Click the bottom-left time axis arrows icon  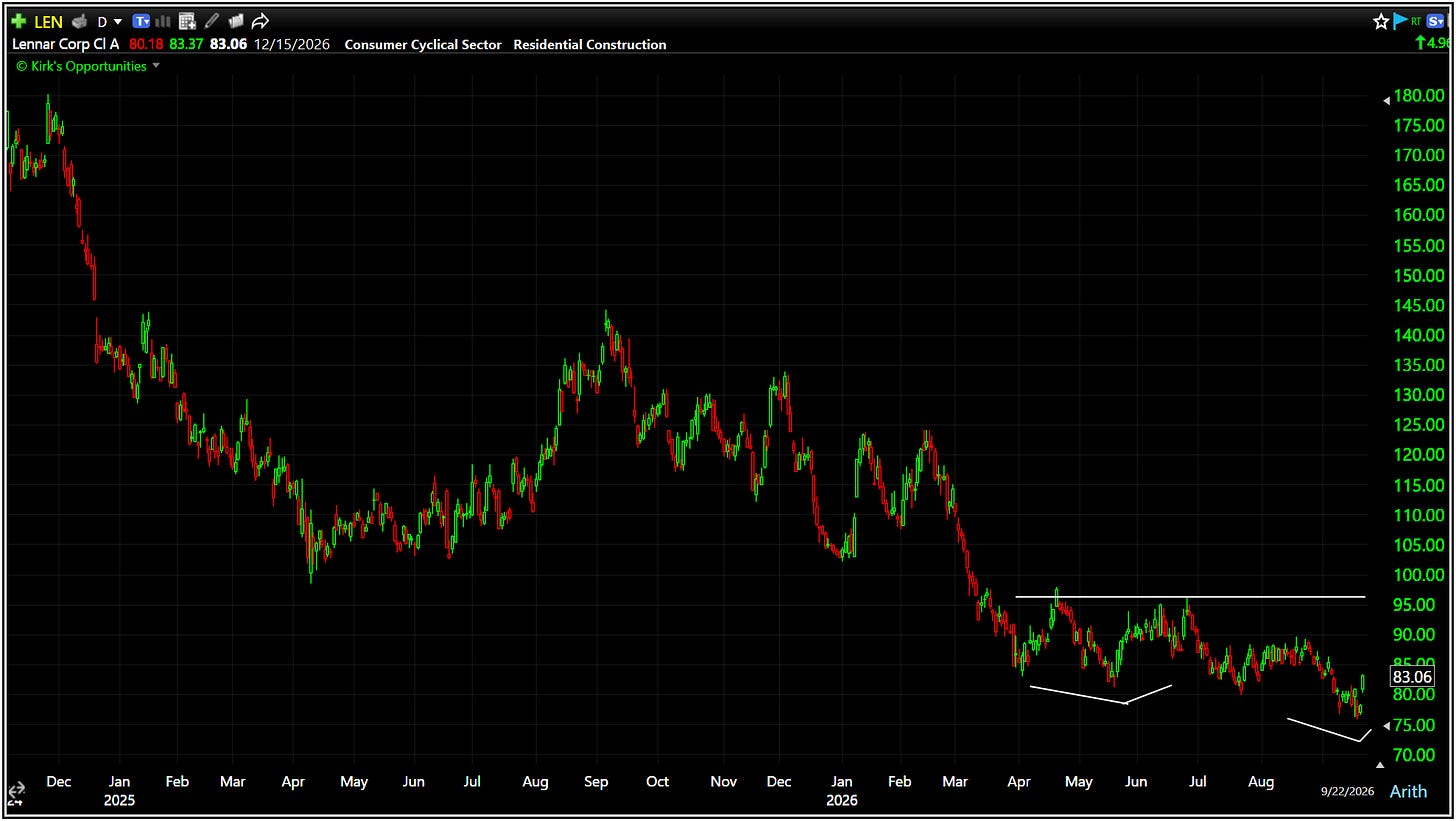(16, 792)
